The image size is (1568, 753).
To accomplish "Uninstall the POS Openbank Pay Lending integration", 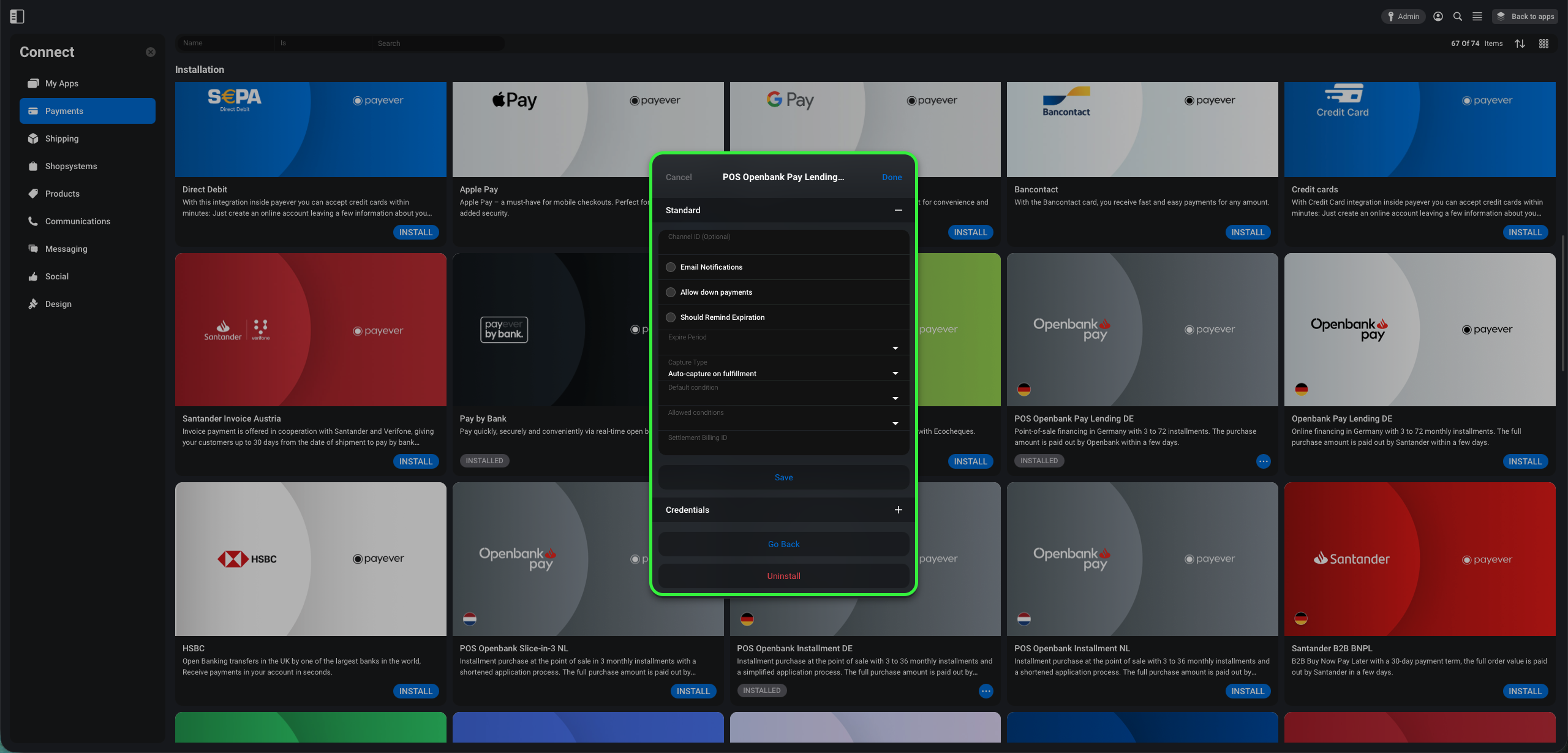I will click(x=784, y=576).
